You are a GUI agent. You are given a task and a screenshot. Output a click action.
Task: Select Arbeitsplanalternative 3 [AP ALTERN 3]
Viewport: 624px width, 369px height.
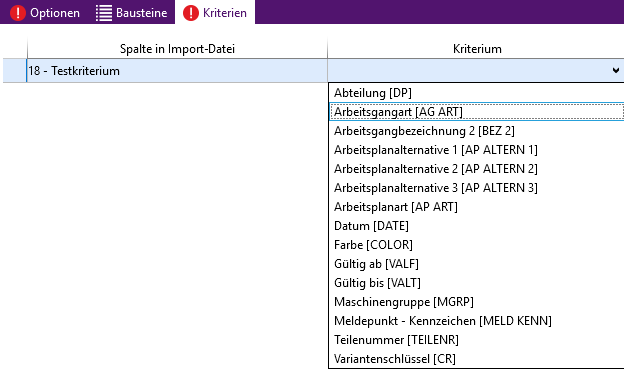pyautogui.click(x=476, y=188)
